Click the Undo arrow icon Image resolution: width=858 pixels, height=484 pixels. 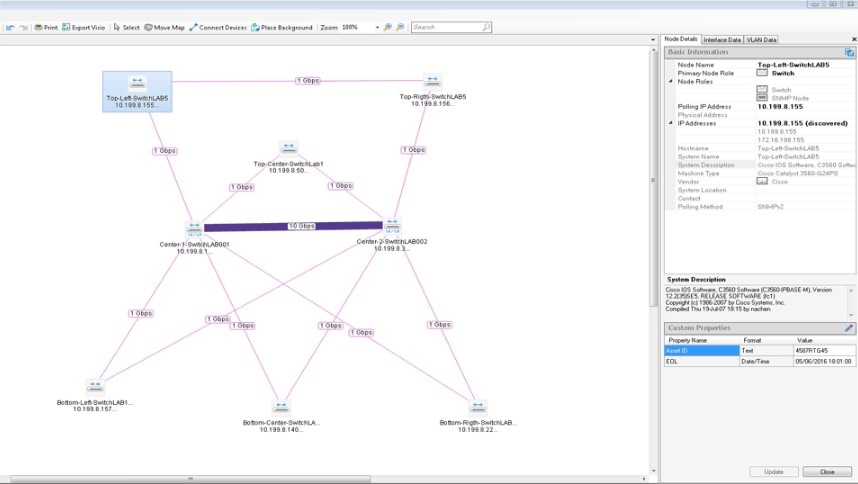click(10, 27)
